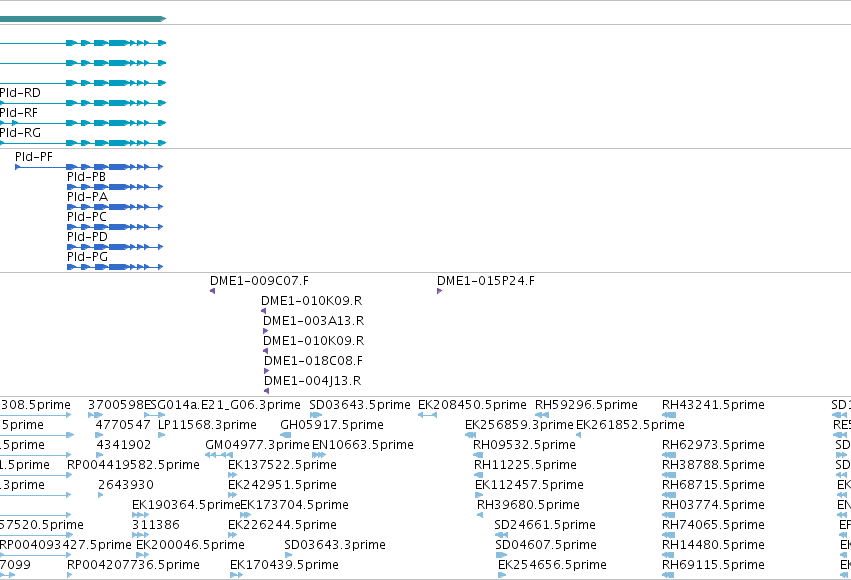Select EST RH39680.5prime
Screen dimensions: 851x580
pyautogui.click(x=528, y=505)
